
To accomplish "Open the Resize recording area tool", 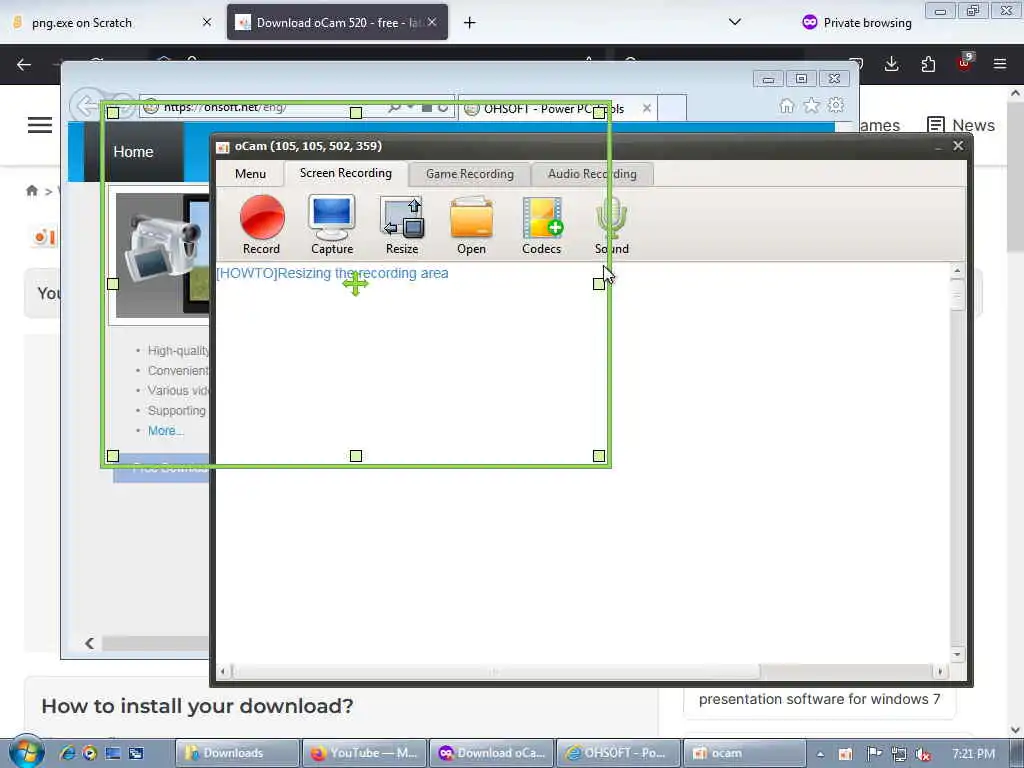I will [x=402, y=224].
